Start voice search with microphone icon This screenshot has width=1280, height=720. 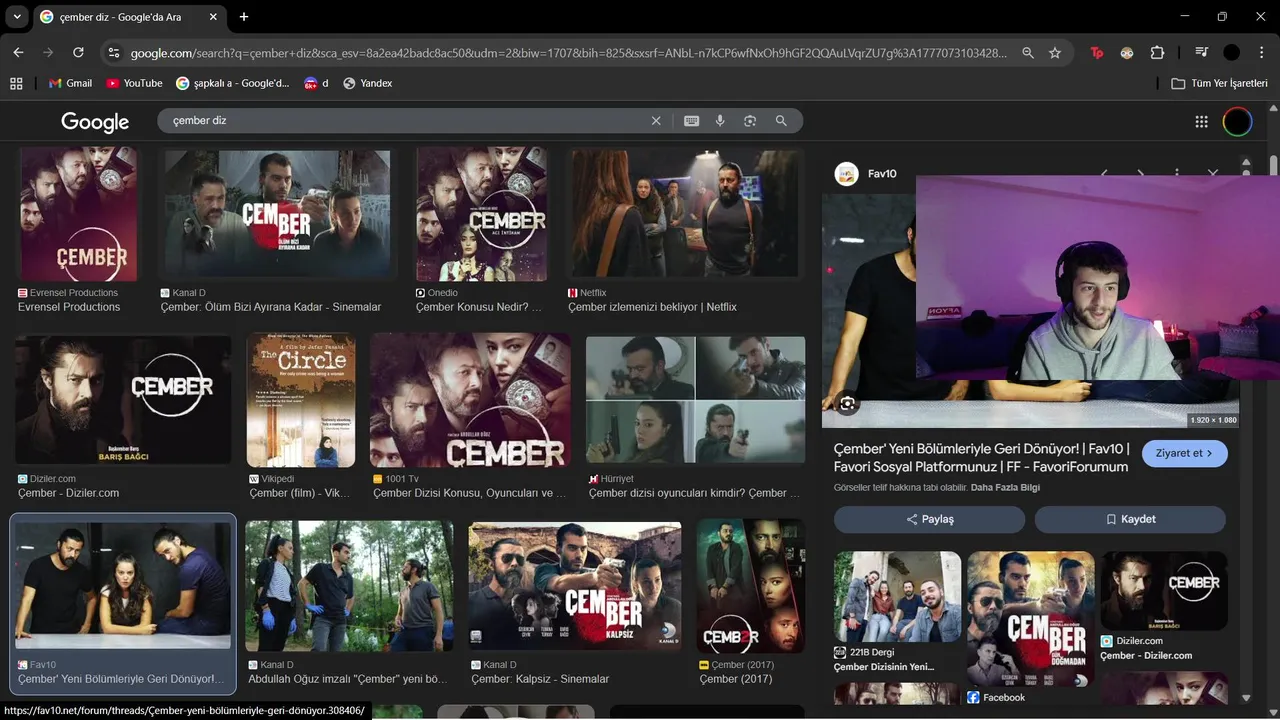point(720,121)
